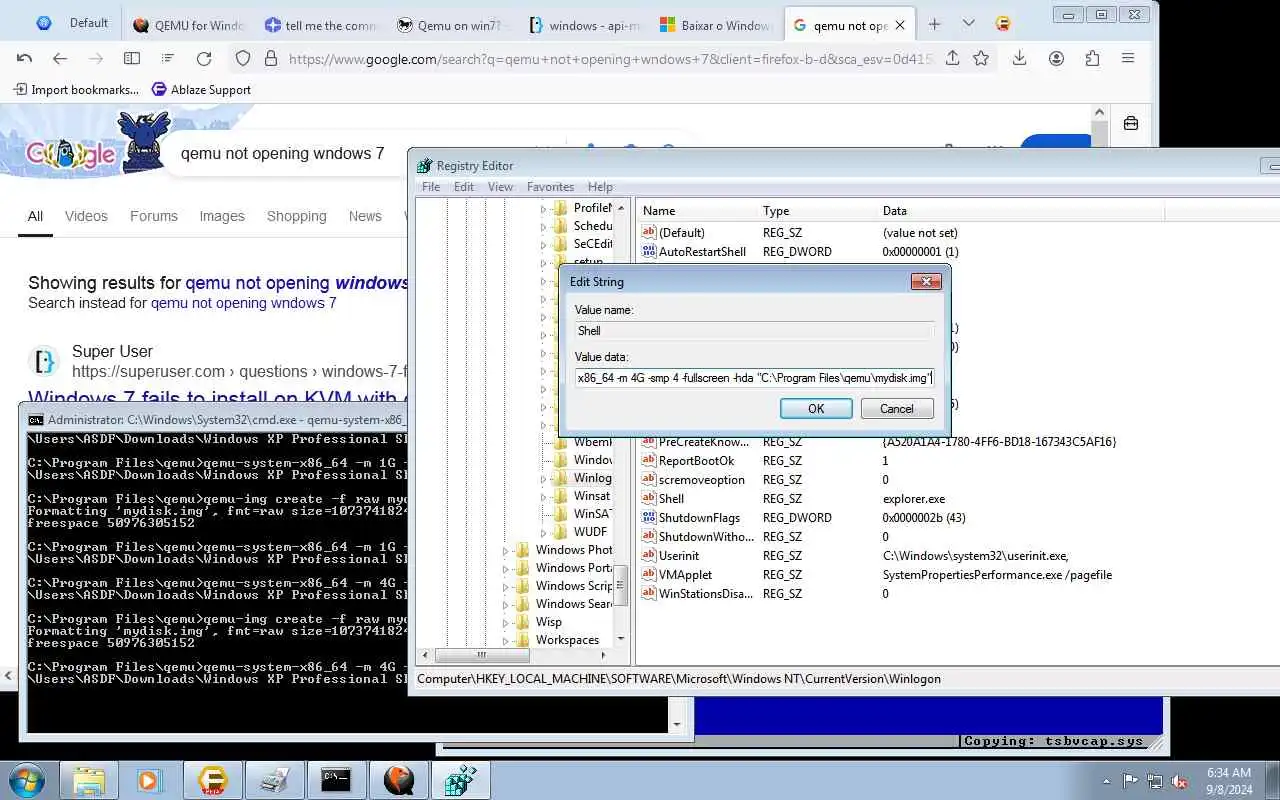Click Cancel in the Edit String dialog
1280x800 pixels.
point(896,408)
